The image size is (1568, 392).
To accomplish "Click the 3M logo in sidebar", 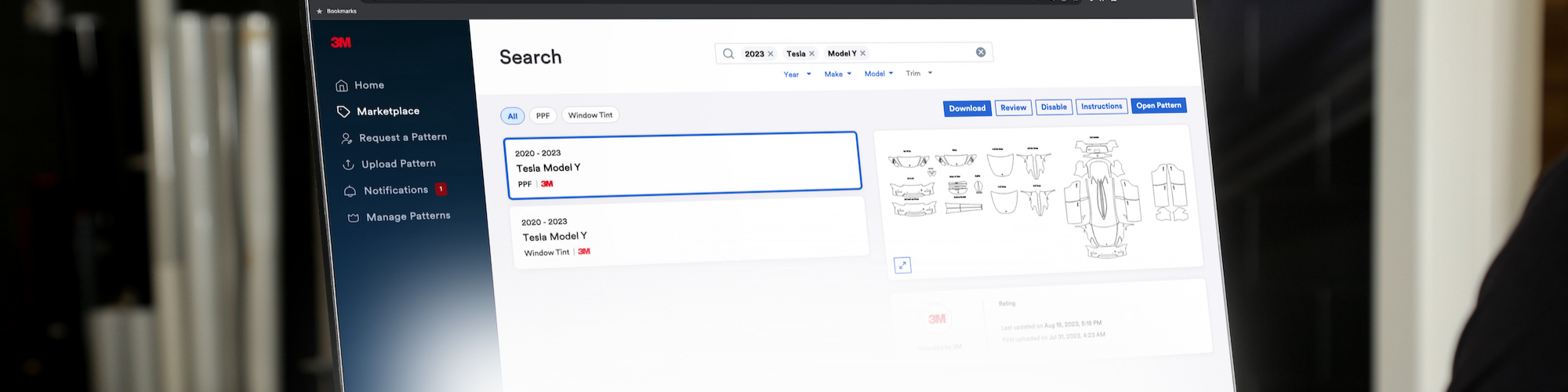I will [x=341, y=42].
